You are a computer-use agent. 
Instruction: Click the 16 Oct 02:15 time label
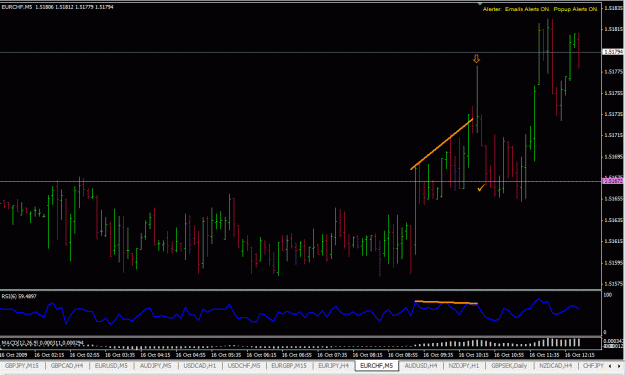click(x=49, y=355)
